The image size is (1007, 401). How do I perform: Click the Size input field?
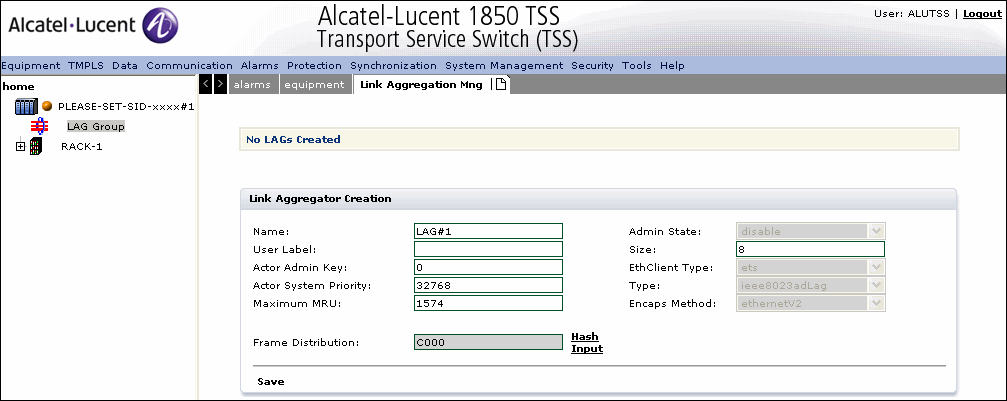tap(810, 249)
